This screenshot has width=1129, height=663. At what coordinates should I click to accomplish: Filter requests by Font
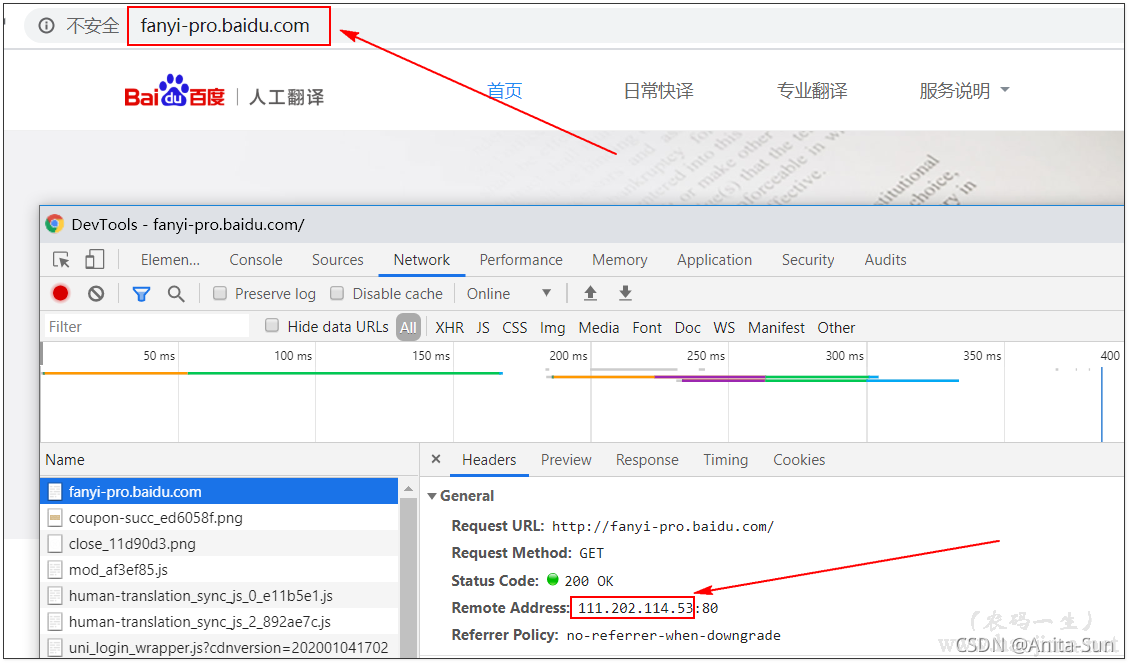click(x=647, y=328)
